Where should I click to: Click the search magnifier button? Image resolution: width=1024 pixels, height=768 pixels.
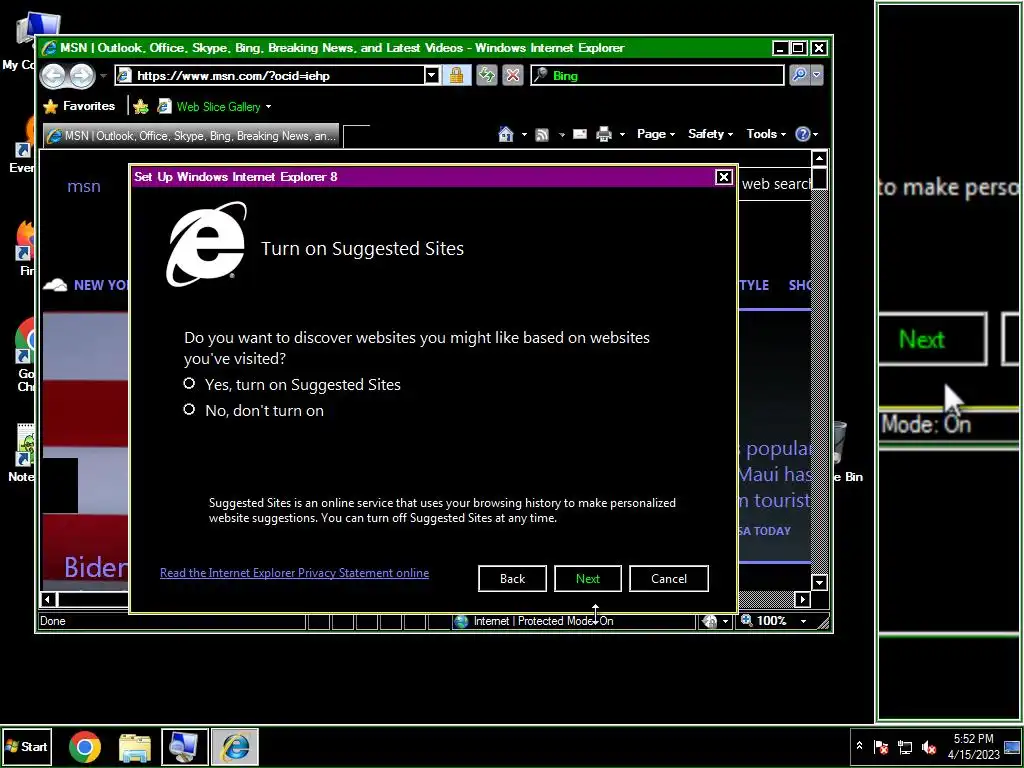(x=799, y=76)
